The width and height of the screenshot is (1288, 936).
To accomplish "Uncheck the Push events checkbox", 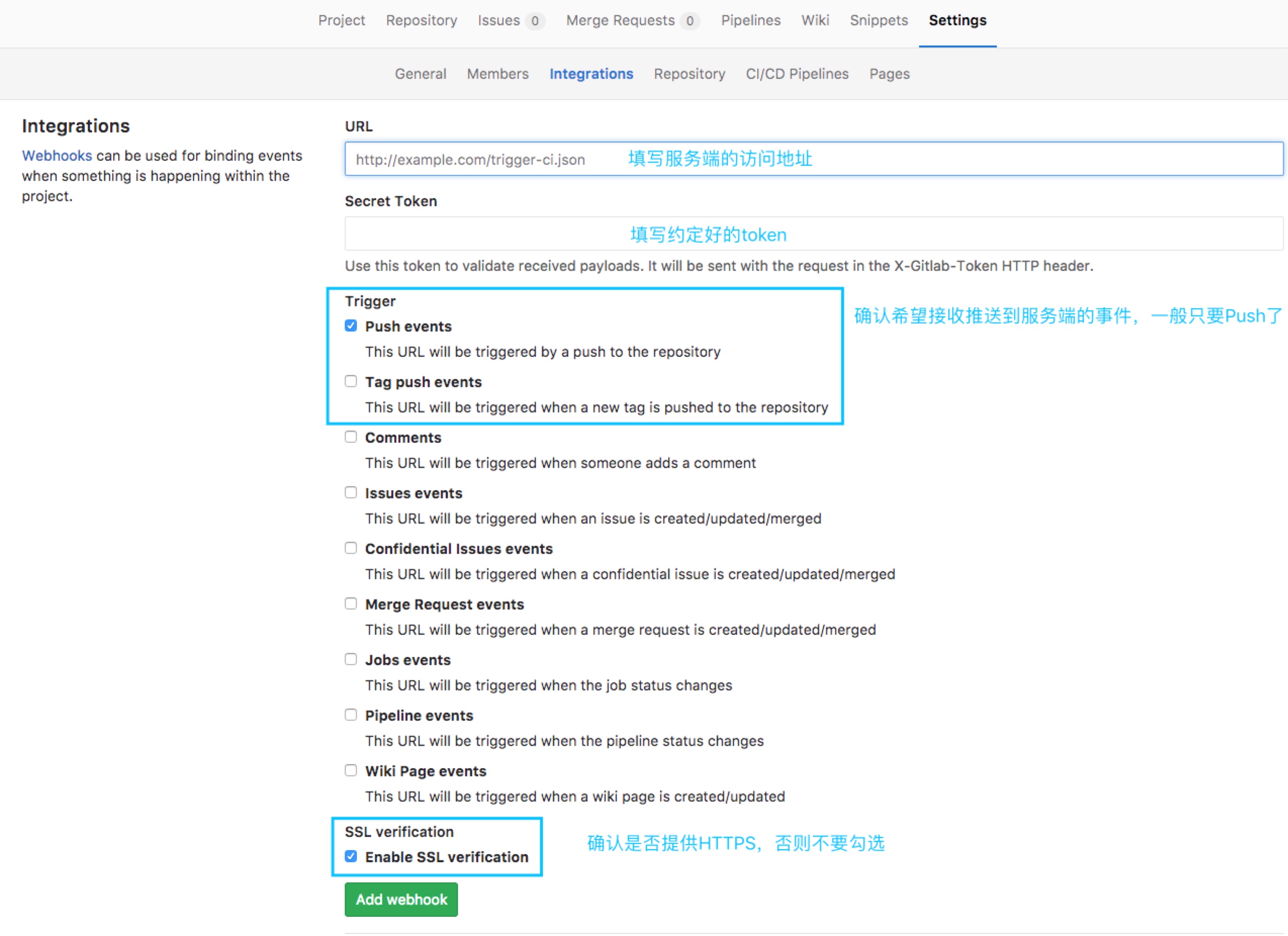I will [351, 326].
